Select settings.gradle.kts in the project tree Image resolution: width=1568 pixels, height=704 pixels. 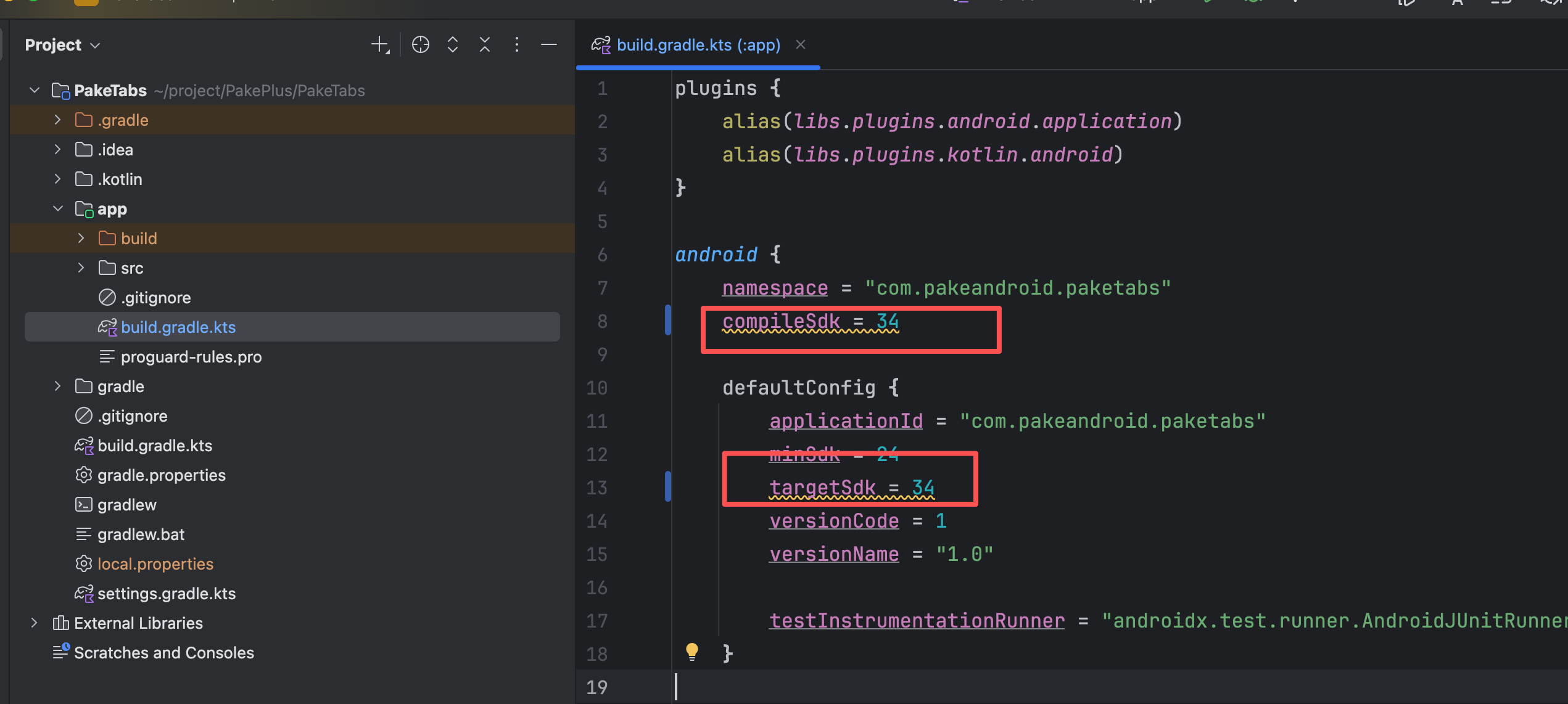point(167,593)
